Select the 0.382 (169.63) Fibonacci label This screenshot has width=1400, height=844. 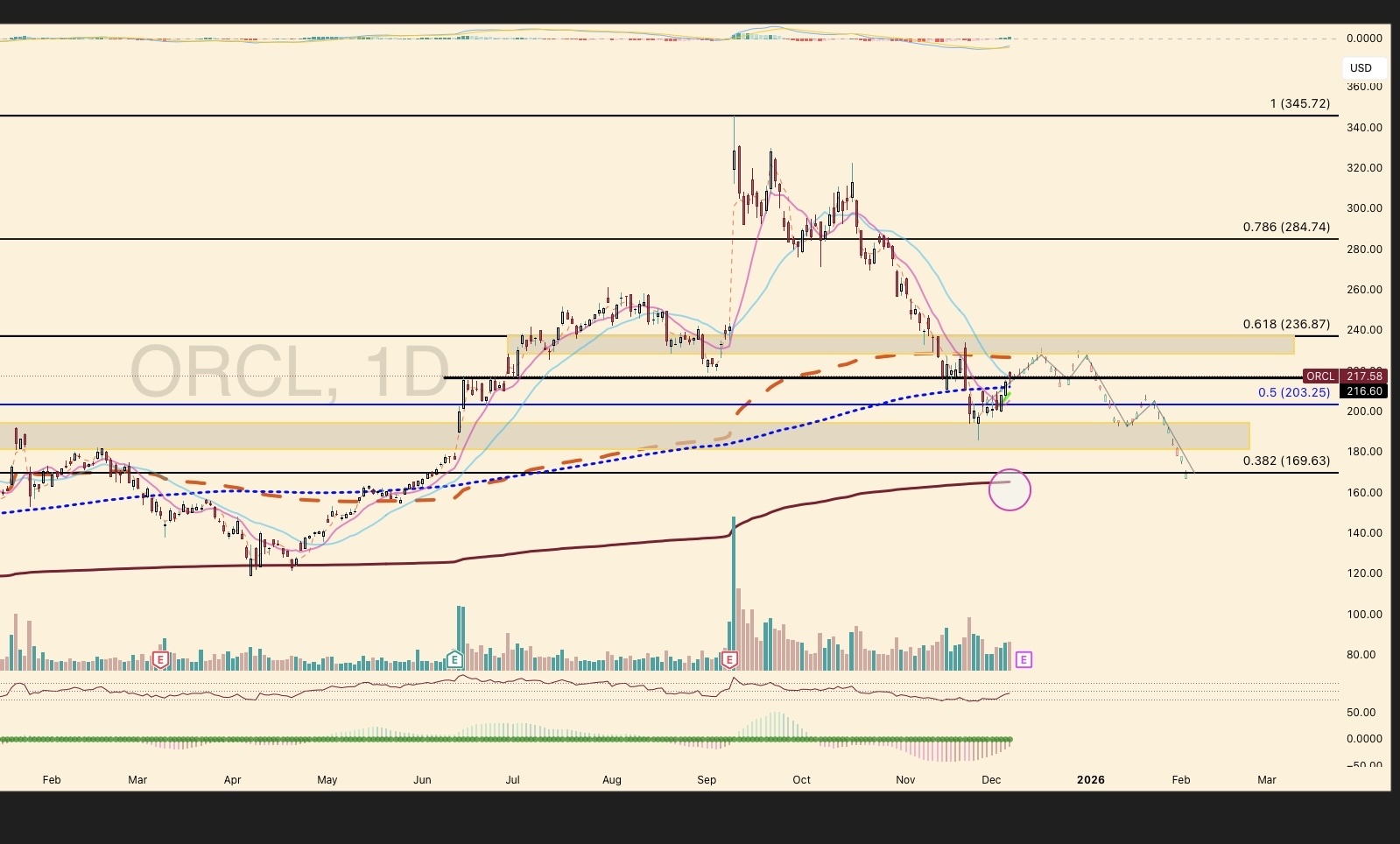point(1286,461)
